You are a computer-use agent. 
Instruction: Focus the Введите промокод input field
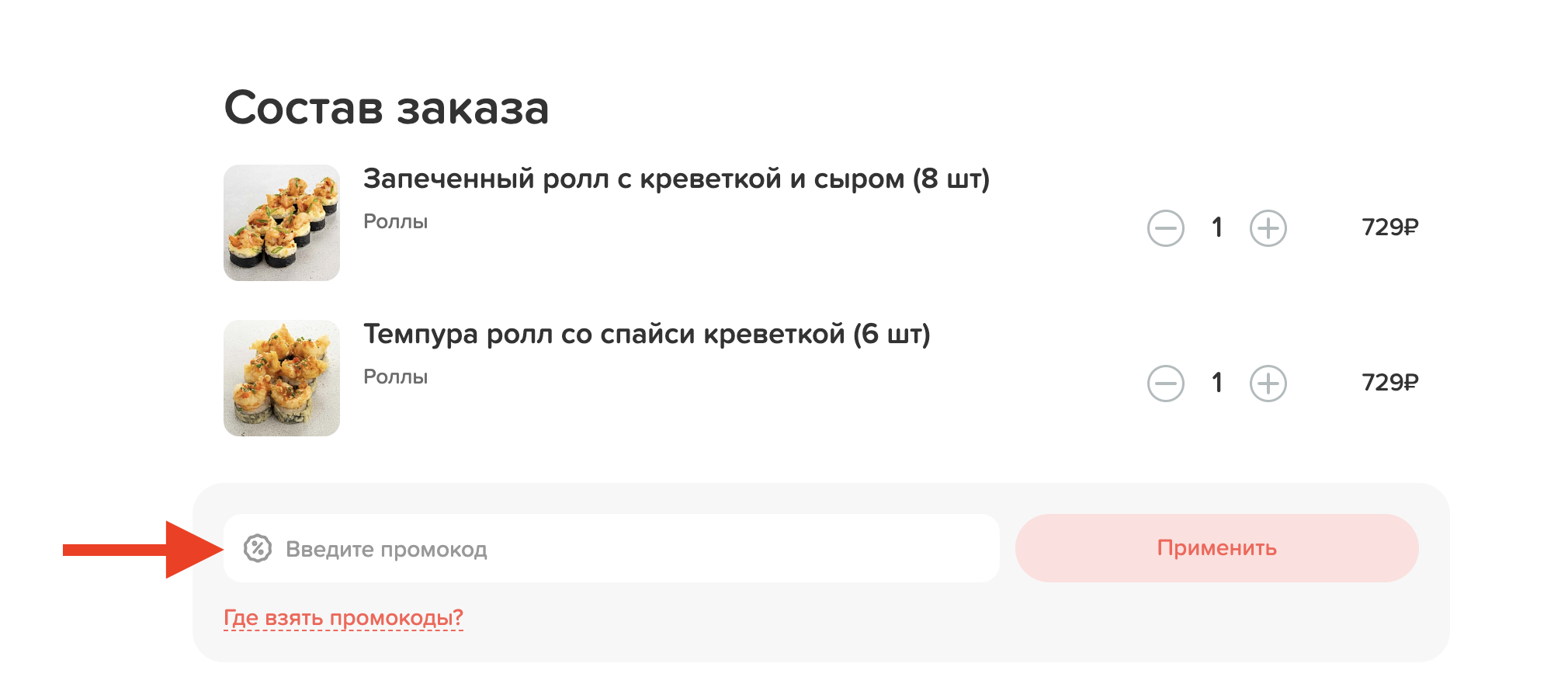611,548
